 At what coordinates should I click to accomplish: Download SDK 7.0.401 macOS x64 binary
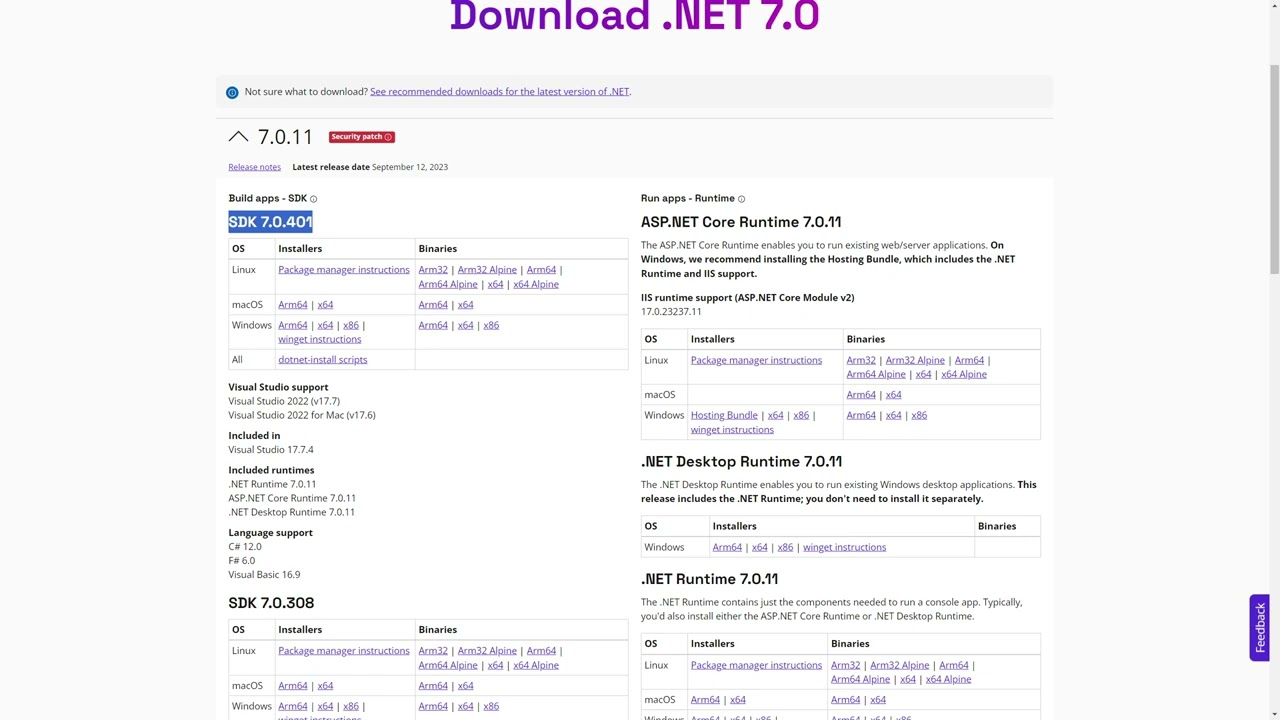465,305
